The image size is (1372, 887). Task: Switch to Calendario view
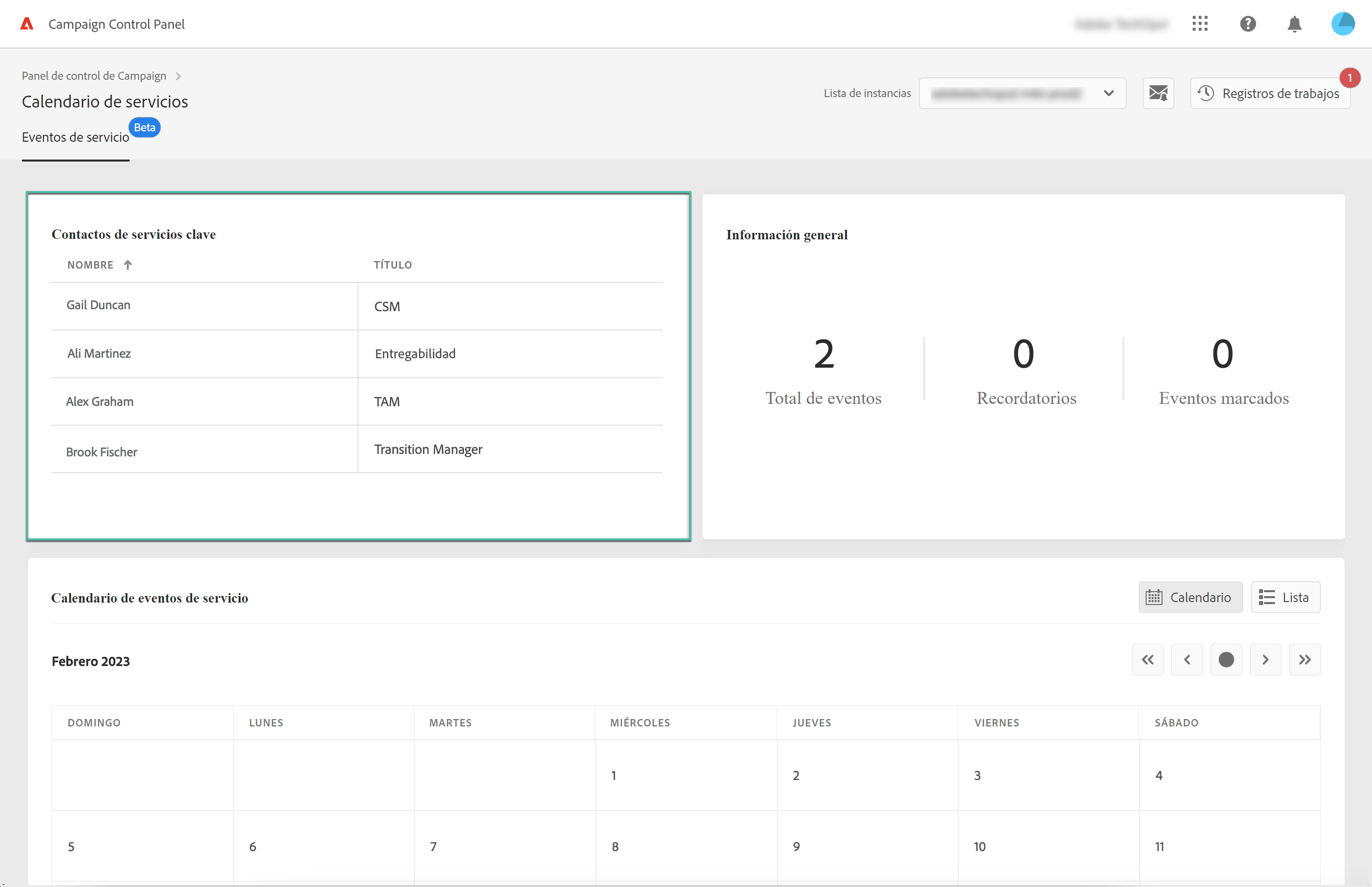click(x=1190, y=597)
